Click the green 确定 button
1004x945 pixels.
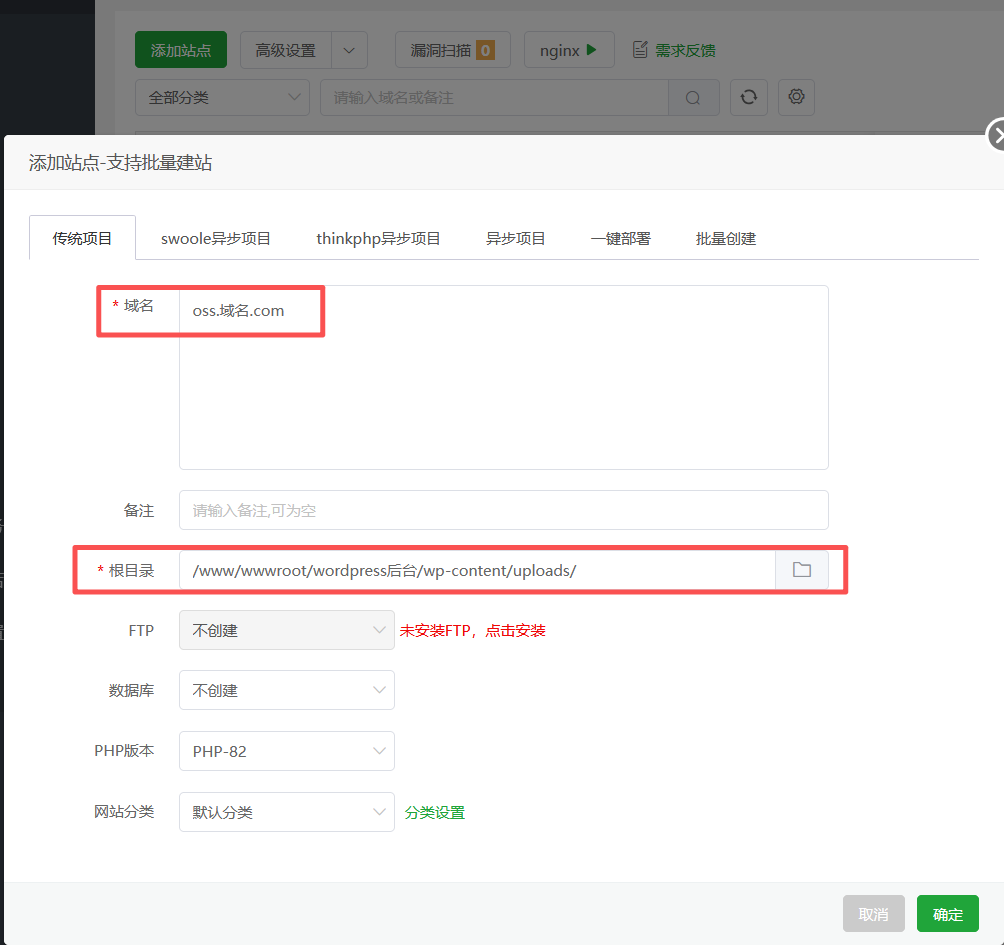(947, 914)
